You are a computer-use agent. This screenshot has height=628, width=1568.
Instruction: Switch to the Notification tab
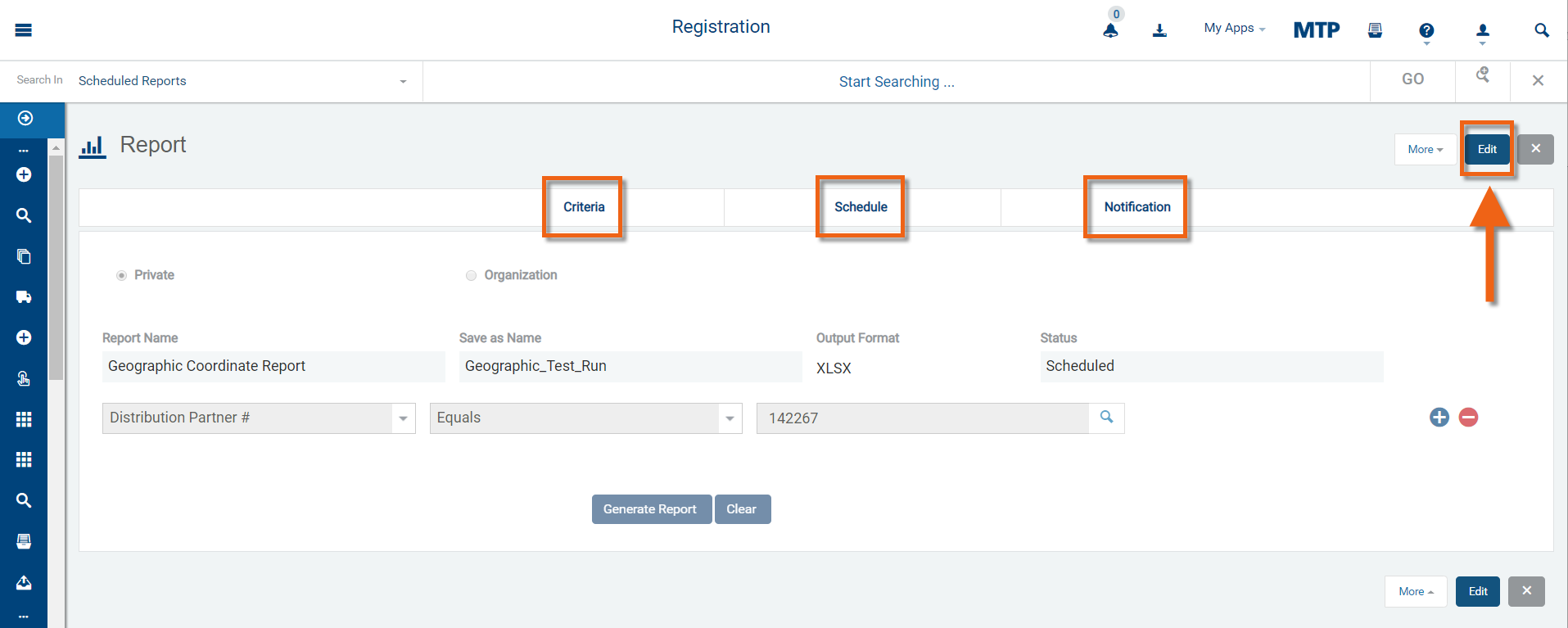pyautogui.click(x=1136, y=207)
